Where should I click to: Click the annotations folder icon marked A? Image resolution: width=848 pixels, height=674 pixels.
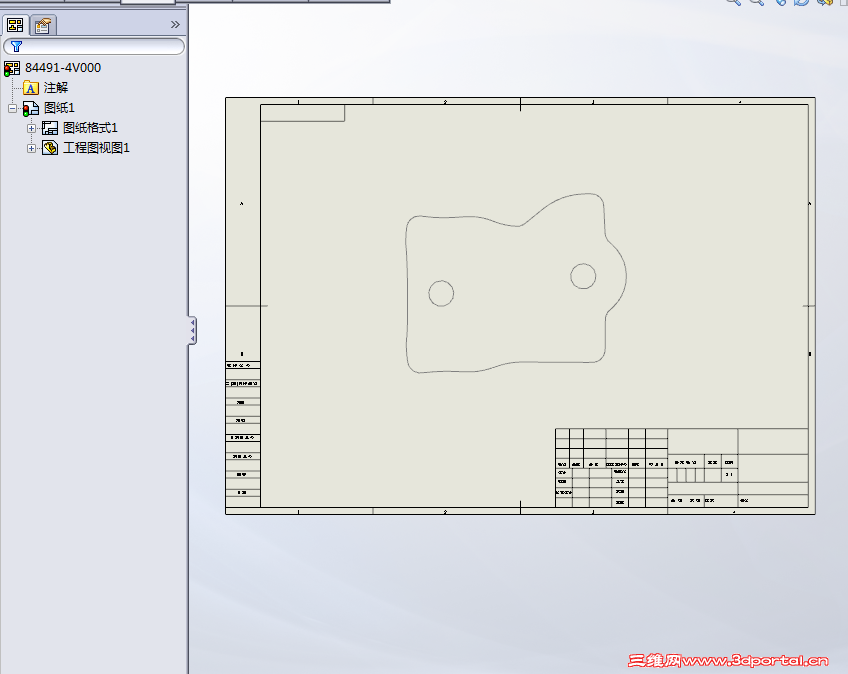click(x=31, y=88)
